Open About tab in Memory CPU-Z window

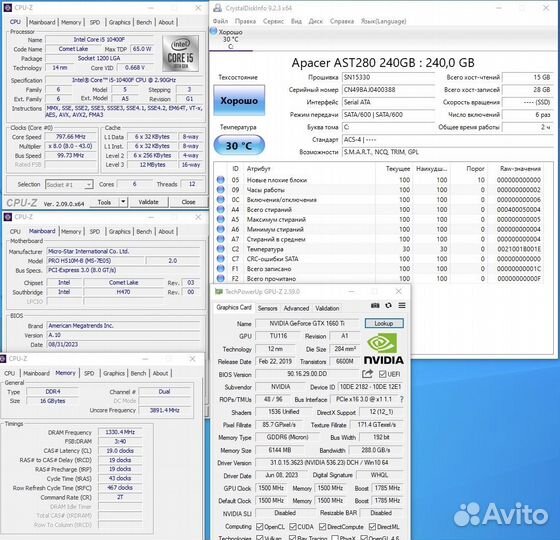point(160,373)
